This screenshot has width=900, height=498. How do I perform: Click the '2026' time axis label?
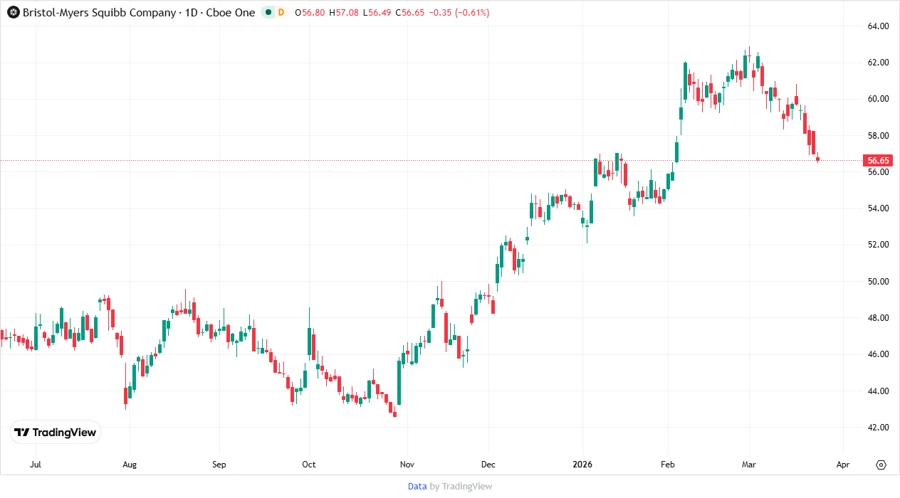[x=582, y=464]
